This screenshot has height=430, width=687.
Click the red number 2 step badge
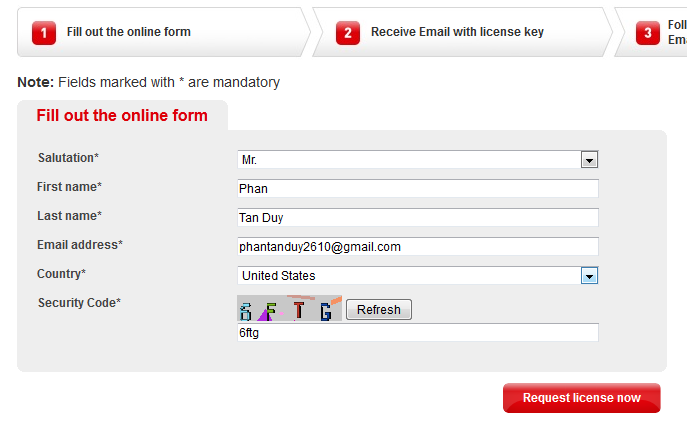347,33
